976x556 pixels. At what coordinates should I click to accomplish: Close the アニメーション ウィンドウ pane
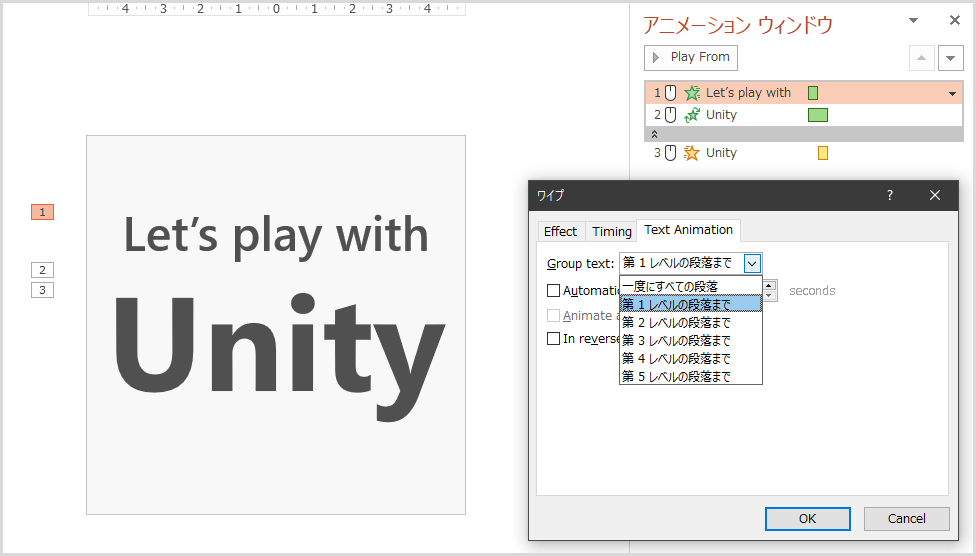(955, 21)
